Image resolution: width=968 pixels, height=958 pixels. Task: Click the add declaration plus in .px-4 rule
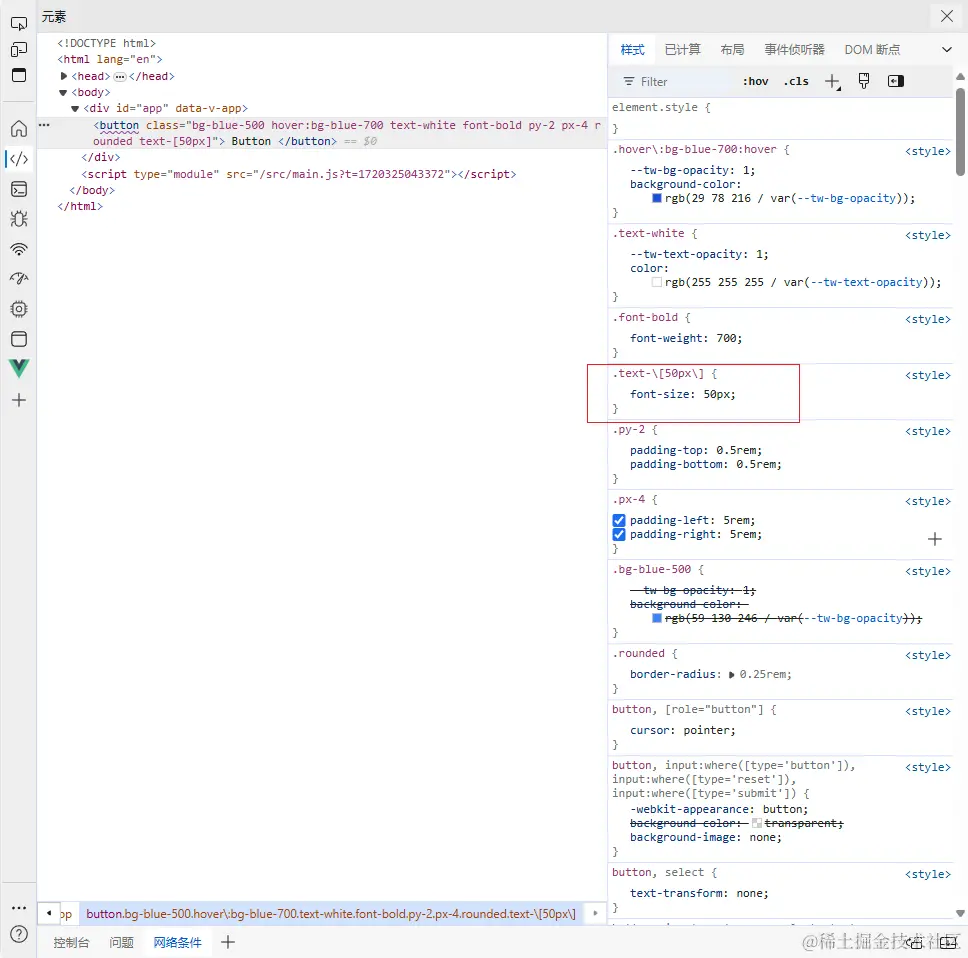[935, 539]
